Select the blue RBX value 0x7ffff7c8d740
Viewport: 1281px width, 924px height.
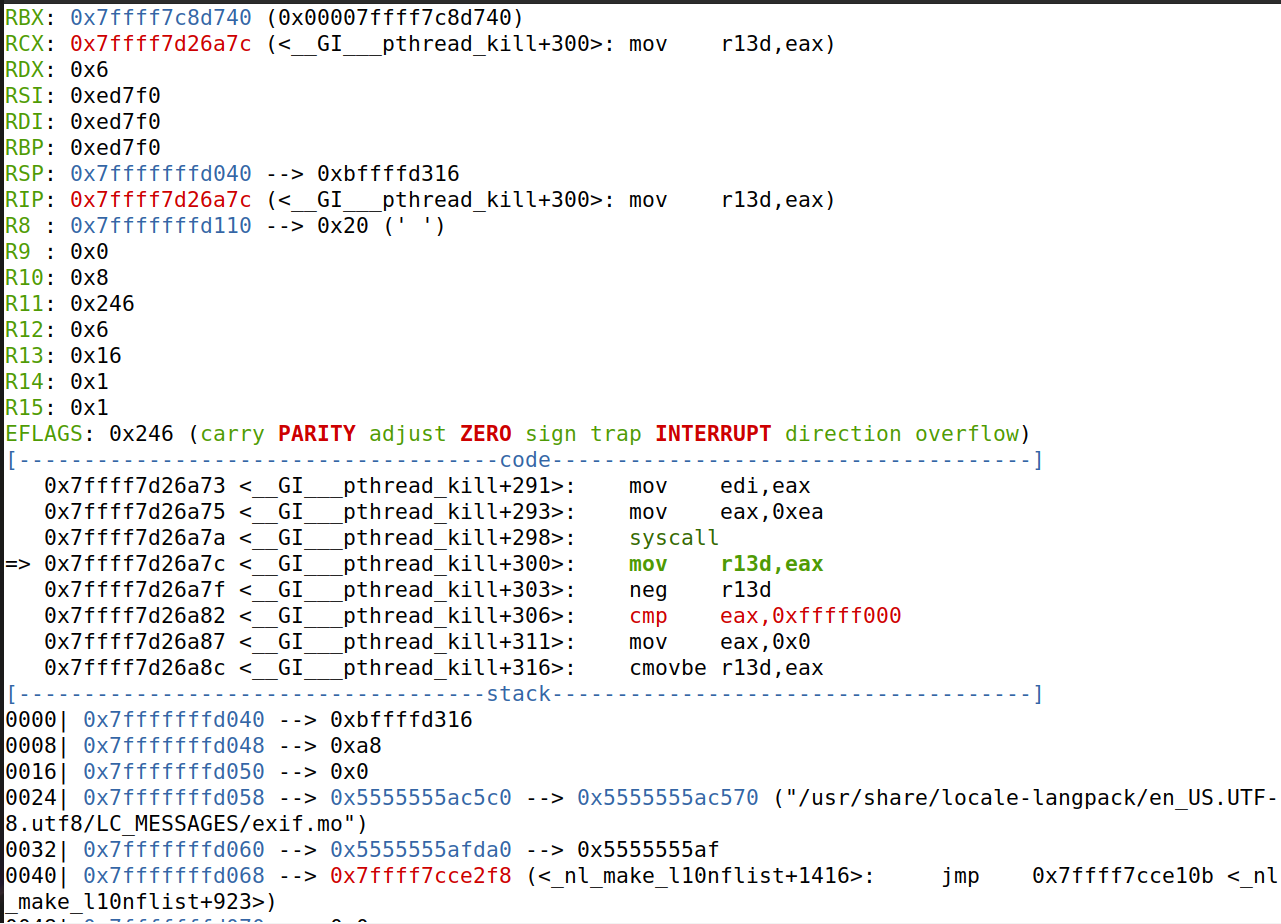(x=161, y=18)
